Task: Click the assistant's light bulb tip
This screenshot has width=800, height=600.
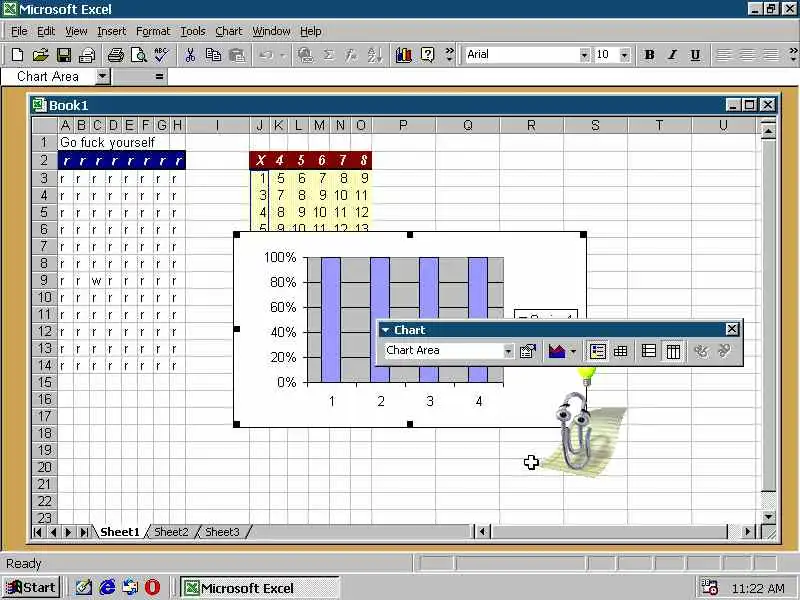Action: (586, 377)
